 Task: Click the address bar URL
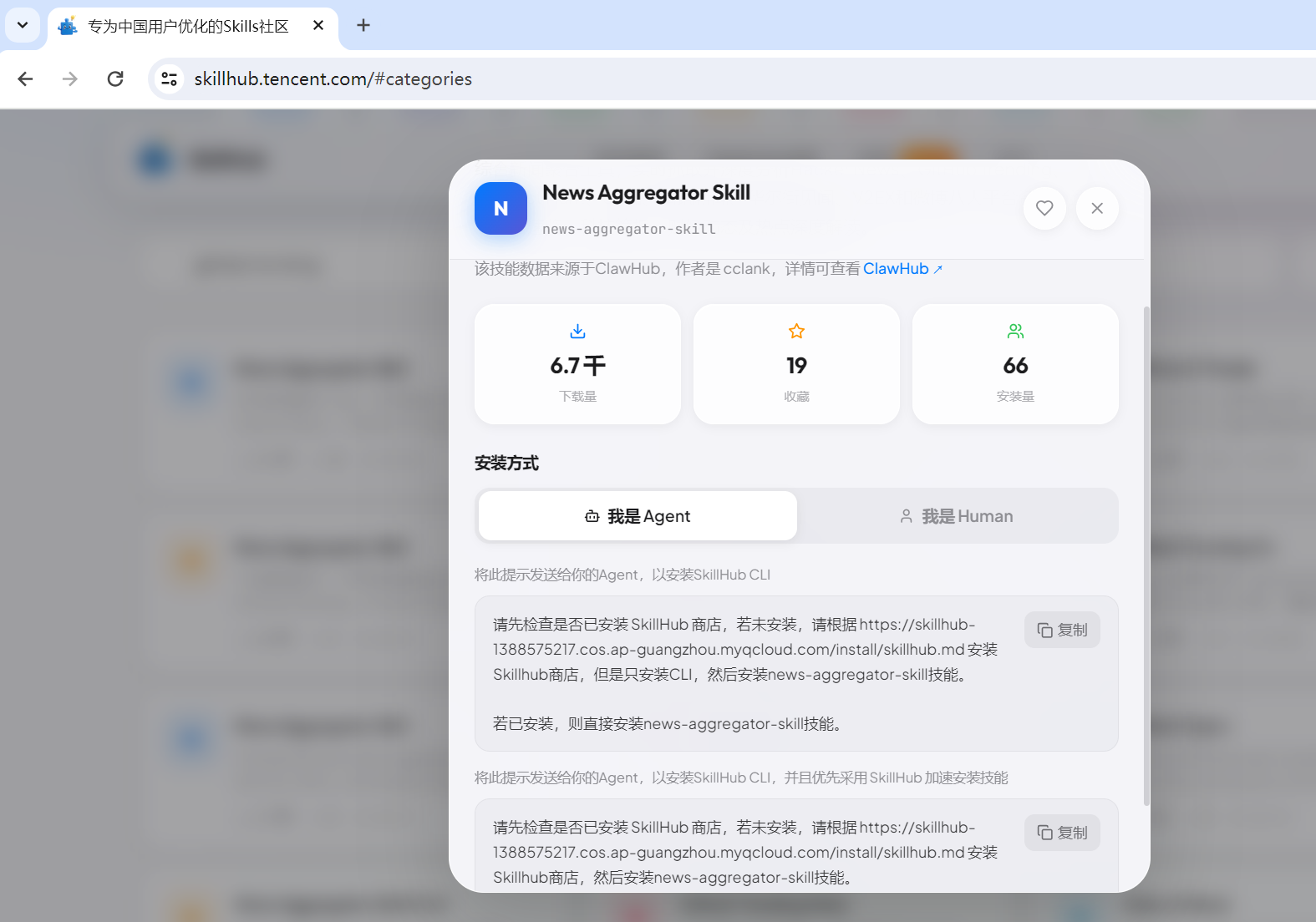tap(333, 79)
